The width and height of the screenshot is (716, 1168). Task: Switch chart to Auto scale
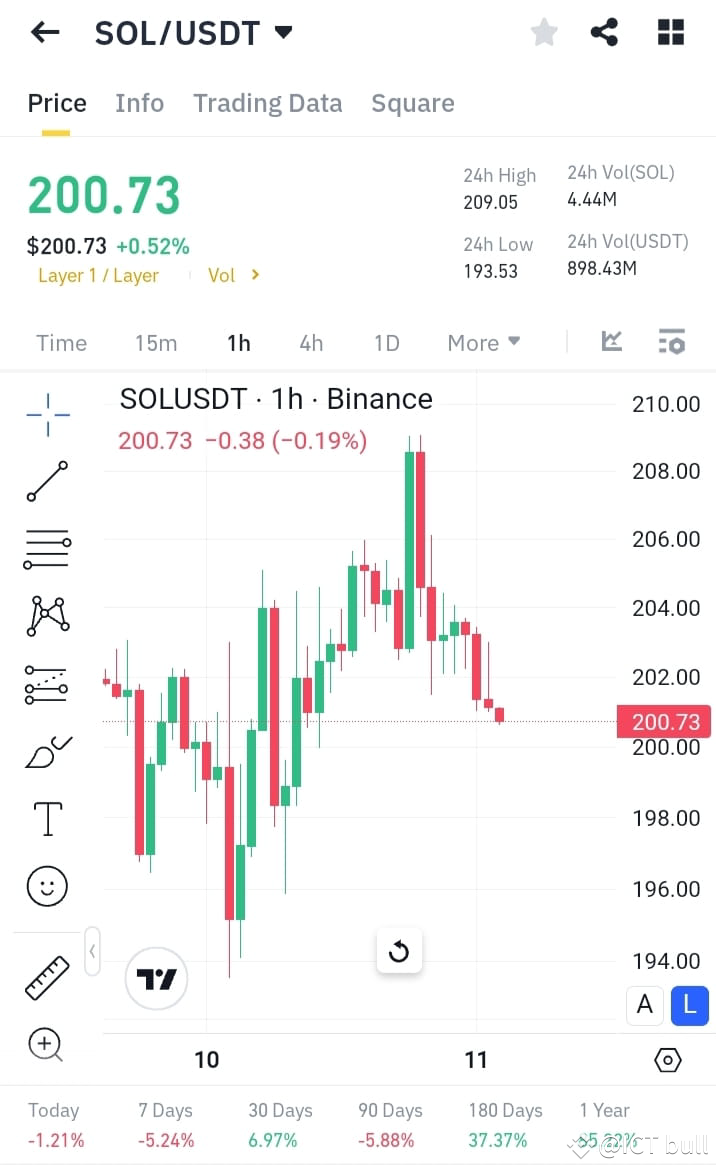click(645, 1006)
